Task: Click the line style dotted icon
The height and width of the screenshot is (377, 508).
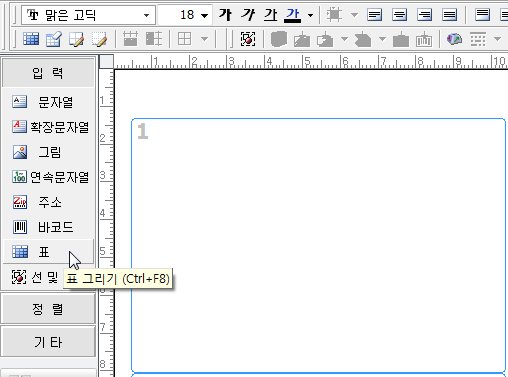Action: (478, 39)
